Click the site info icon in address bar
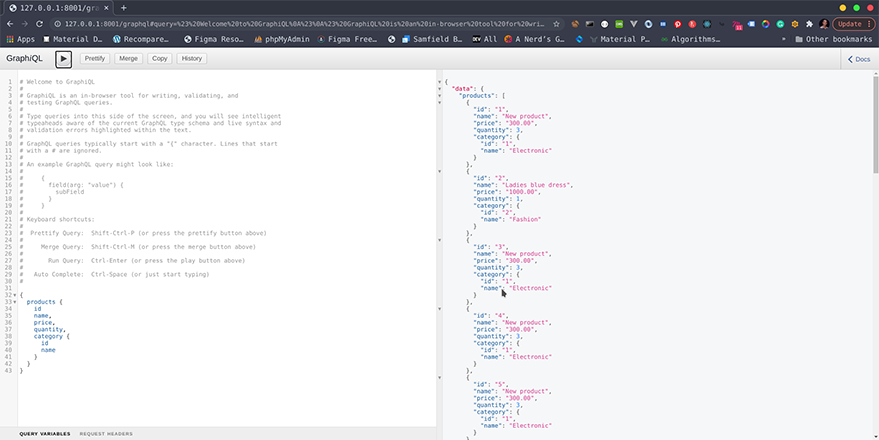Screen dimensions: 879x440 pos(57,24)
